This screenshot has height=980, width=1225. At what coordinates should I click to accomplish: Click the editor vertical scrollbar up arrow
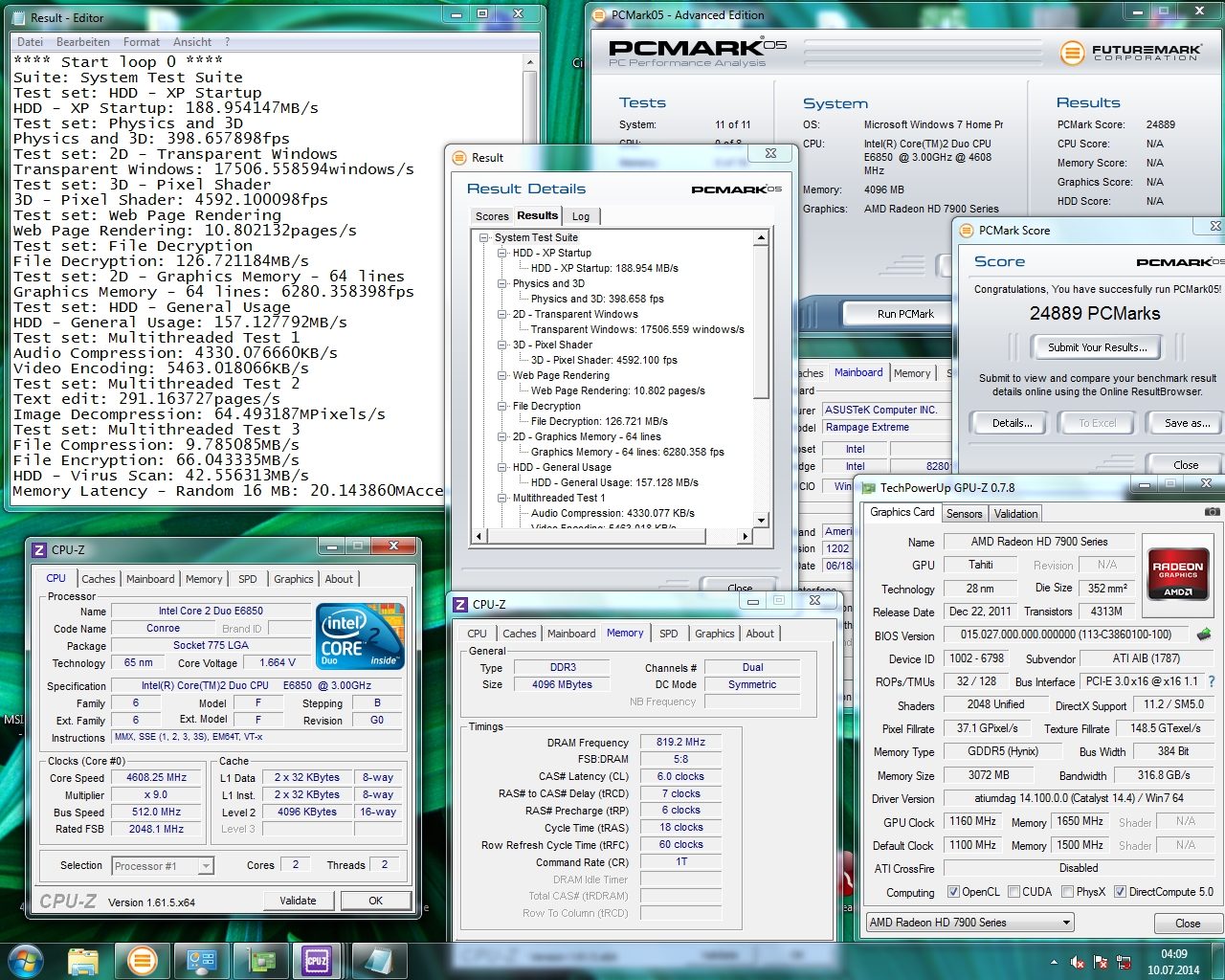[530, 61]
